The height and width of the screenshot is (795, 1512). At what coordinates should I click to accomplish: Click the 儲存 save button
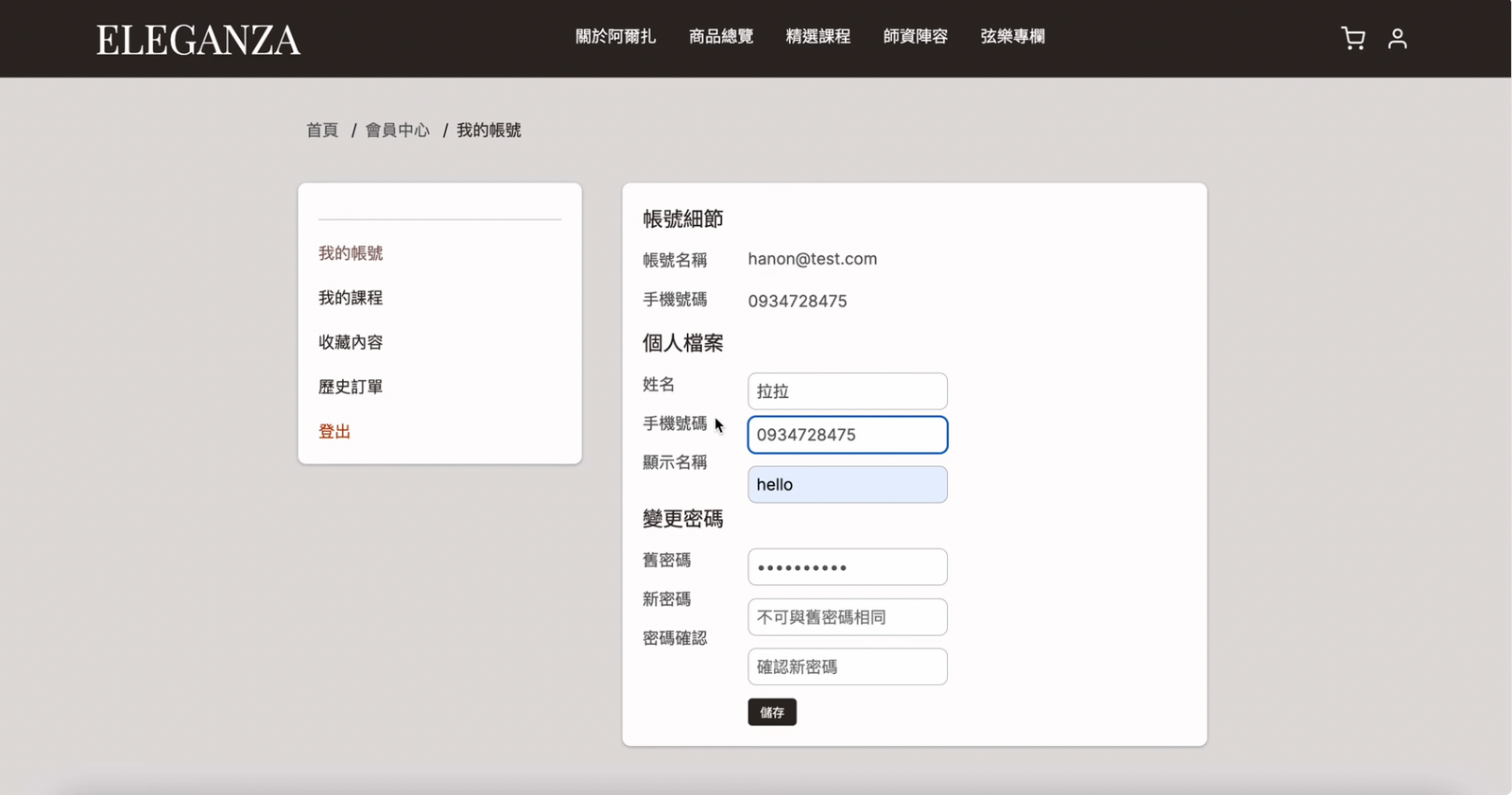coord(772,712)
